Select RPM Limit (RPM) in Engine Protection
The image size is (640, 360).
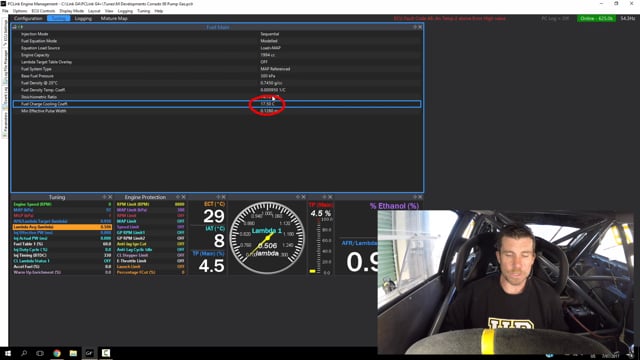pos(150,204)
